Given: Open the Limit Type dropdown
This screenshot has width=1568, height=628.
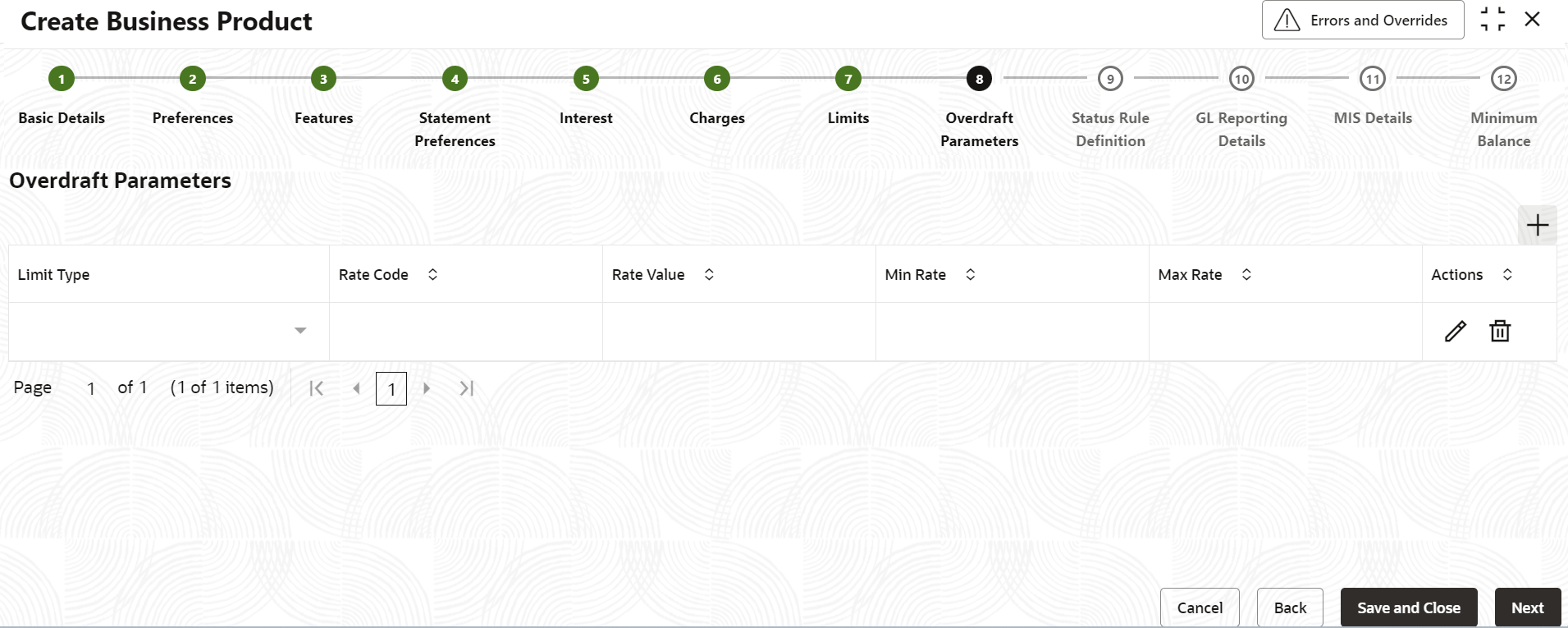Looking at the screenshot, I should [x=300, y=331].
